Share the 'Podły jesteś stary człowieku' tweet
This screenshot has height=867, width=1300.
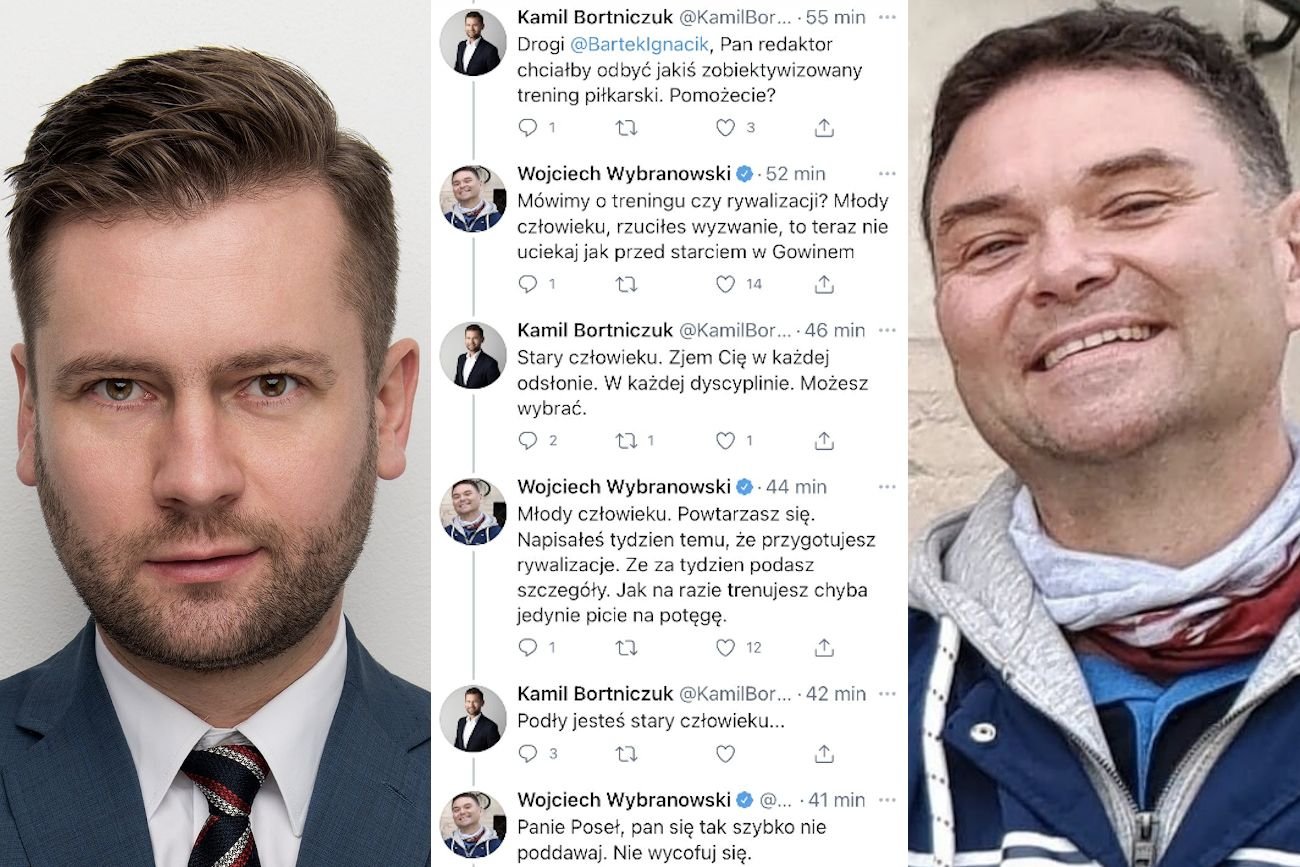pos(824,753)
